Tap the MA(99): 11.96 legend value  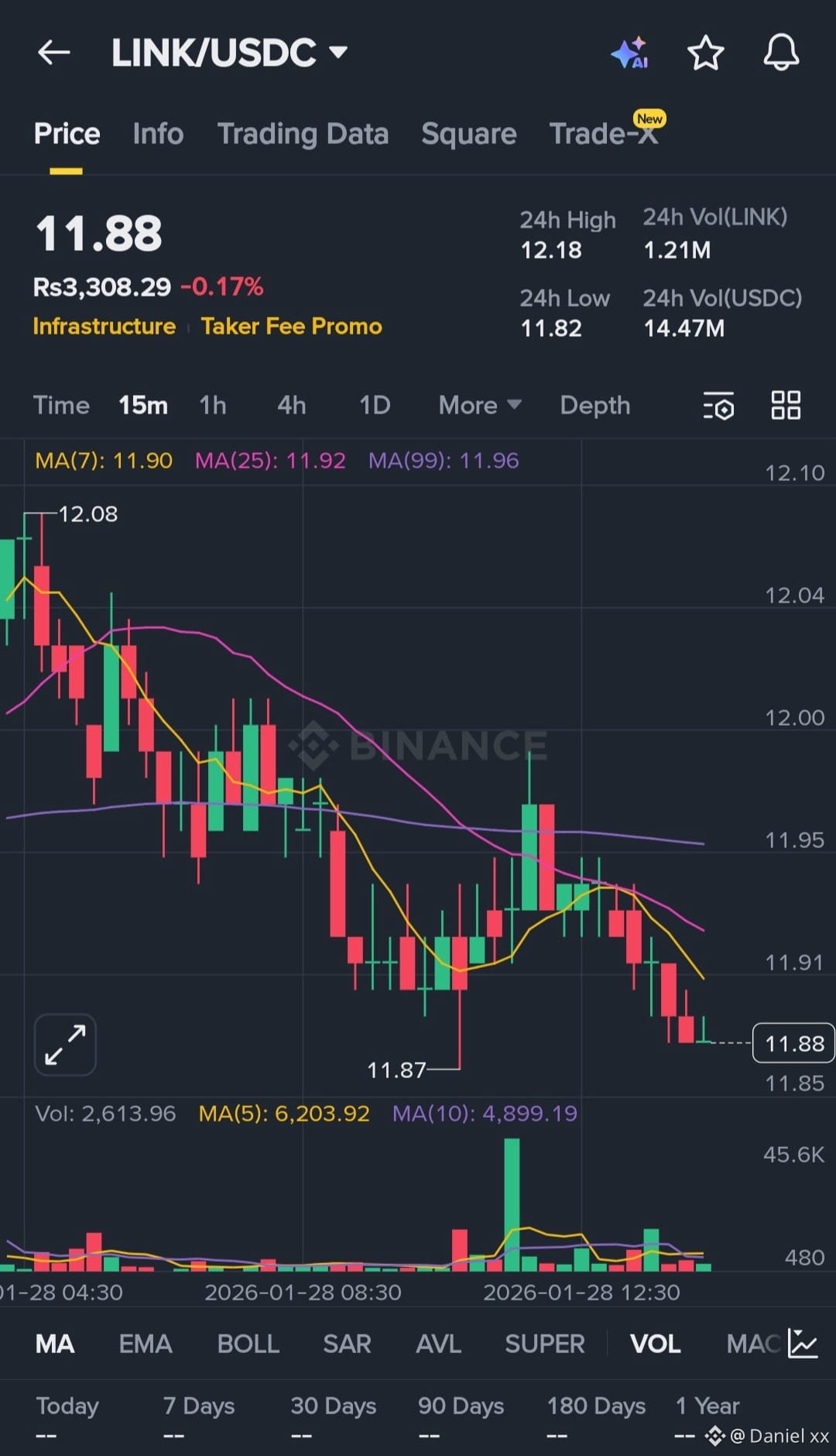point(444,461)
